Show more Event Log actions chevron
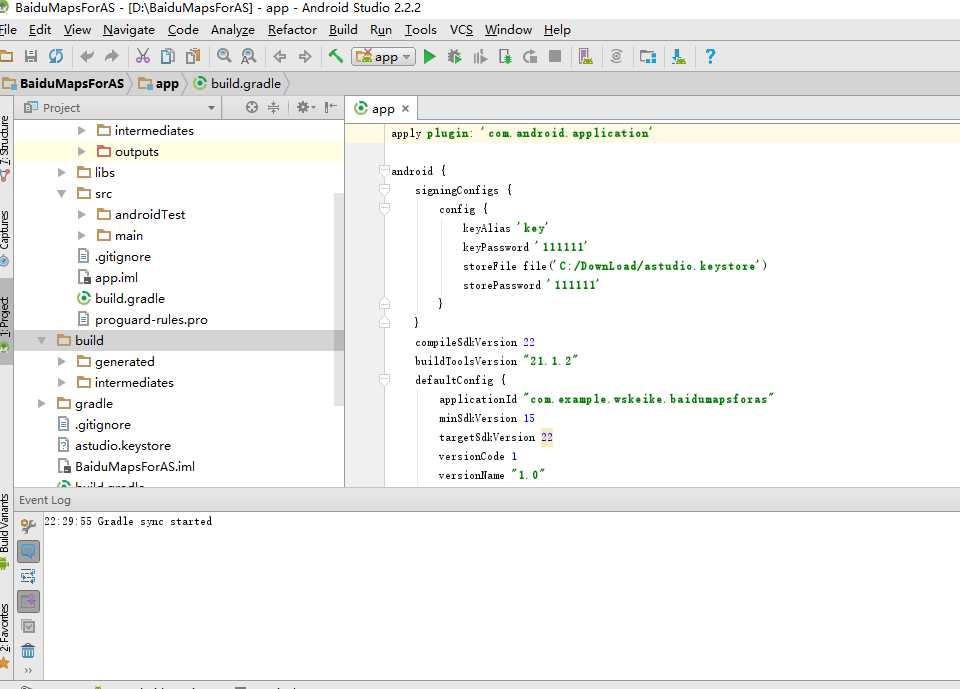This screenshot has height=689, width=960. 28,671
